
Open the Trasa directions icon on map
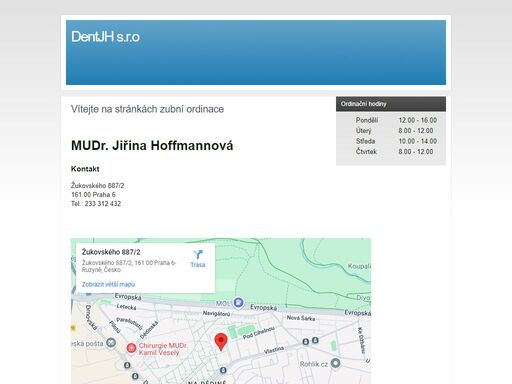198,255
